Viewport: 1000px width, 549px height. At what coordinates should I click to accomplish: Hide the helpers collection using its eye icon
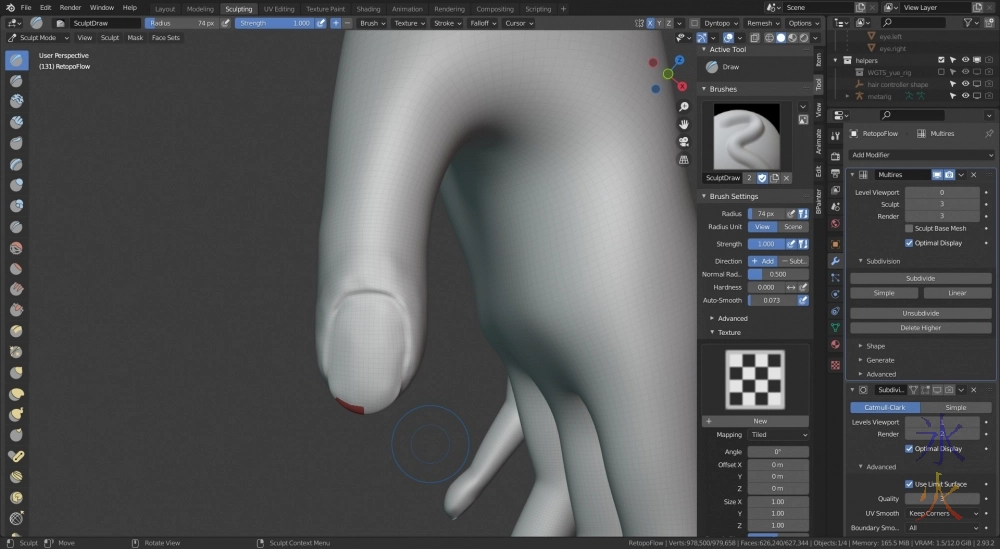(966, 60)
